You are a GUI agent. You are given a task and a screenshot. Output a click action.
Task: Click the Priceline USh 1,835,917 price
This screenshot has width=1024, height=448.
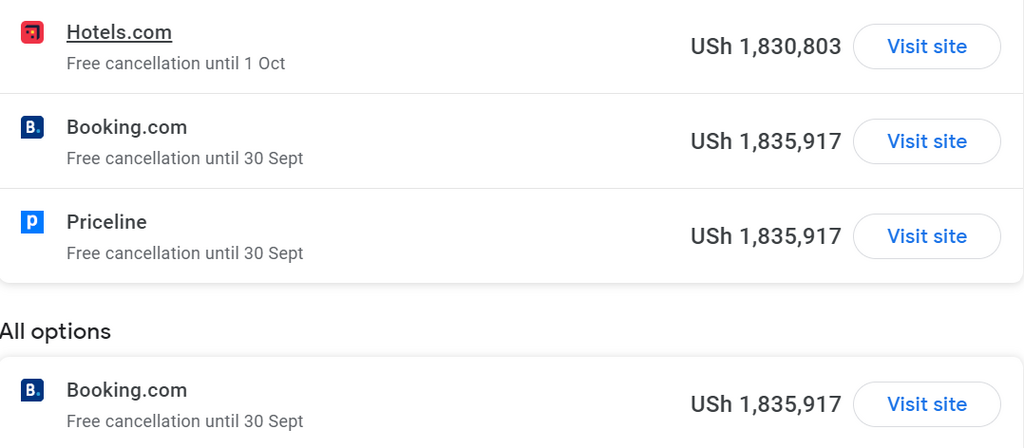(x=765, y=237)
